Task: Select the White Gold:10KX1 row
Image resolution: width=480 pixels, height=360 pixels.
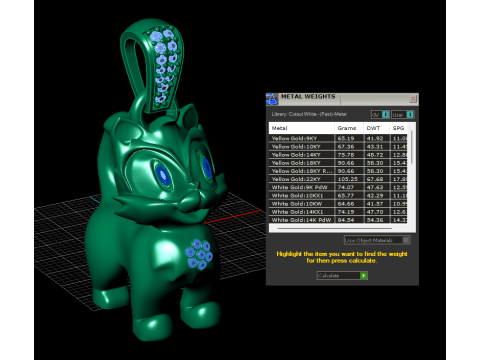Action: pos(338,196)
